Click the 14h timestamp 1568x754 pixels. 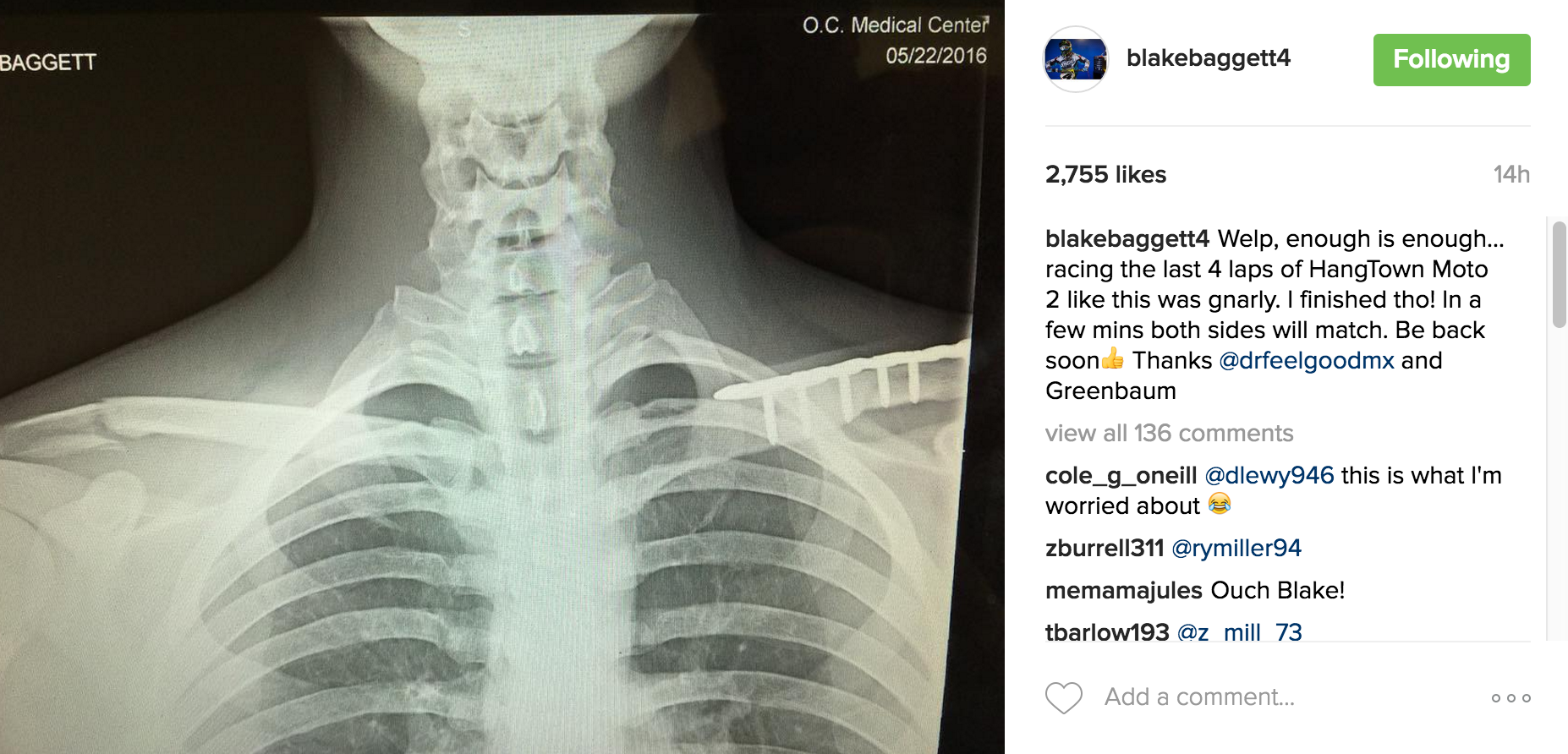1511,174
